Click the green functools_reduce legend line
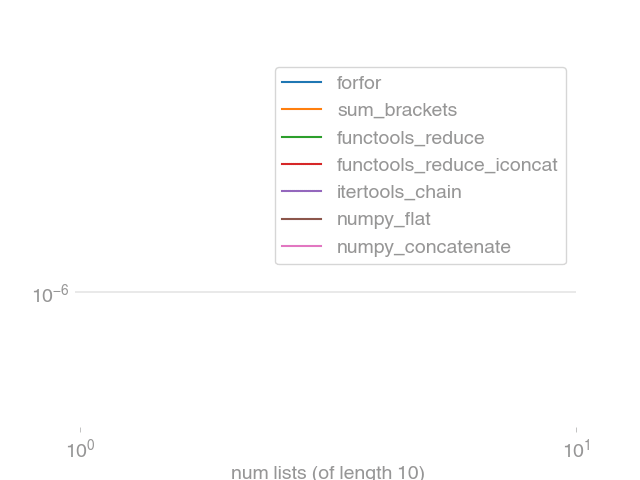The height and width of the screenshot is (480, 640). tap(302, 137)
